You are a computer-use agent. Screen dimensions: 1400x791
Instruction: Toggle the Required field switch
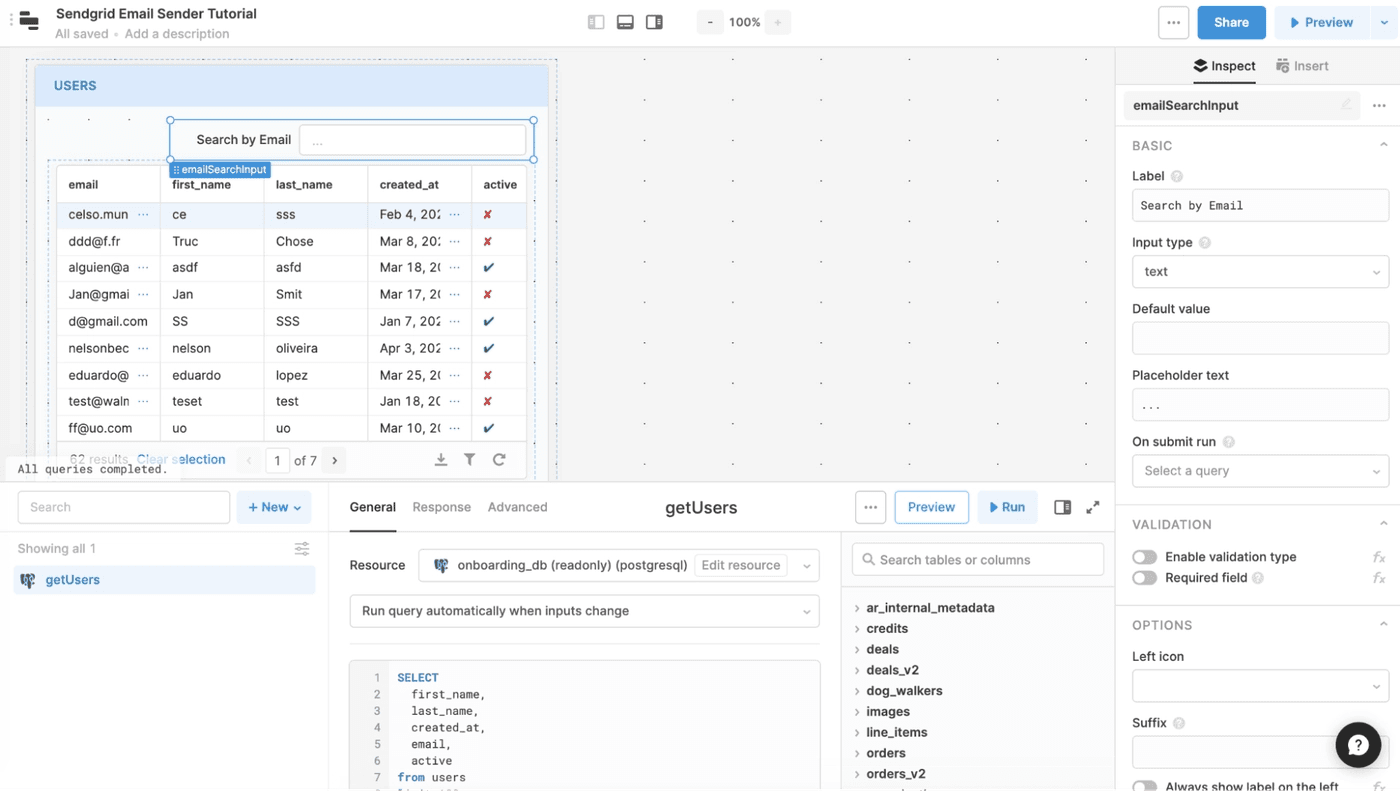[1145, 578]
